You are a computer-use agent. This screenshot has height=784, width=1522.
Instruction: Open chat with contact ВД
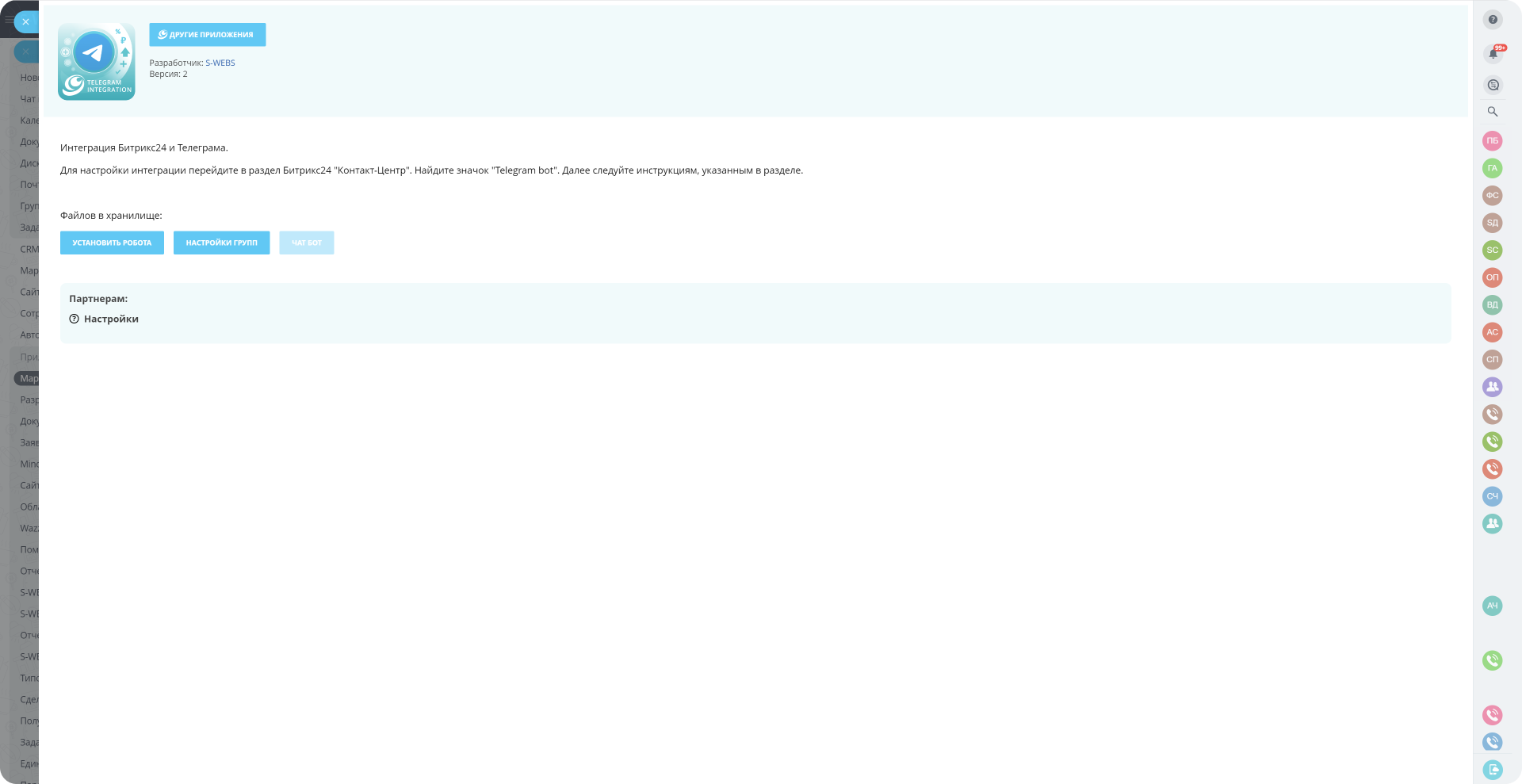pyautogui.click(x=1493, y=305)
